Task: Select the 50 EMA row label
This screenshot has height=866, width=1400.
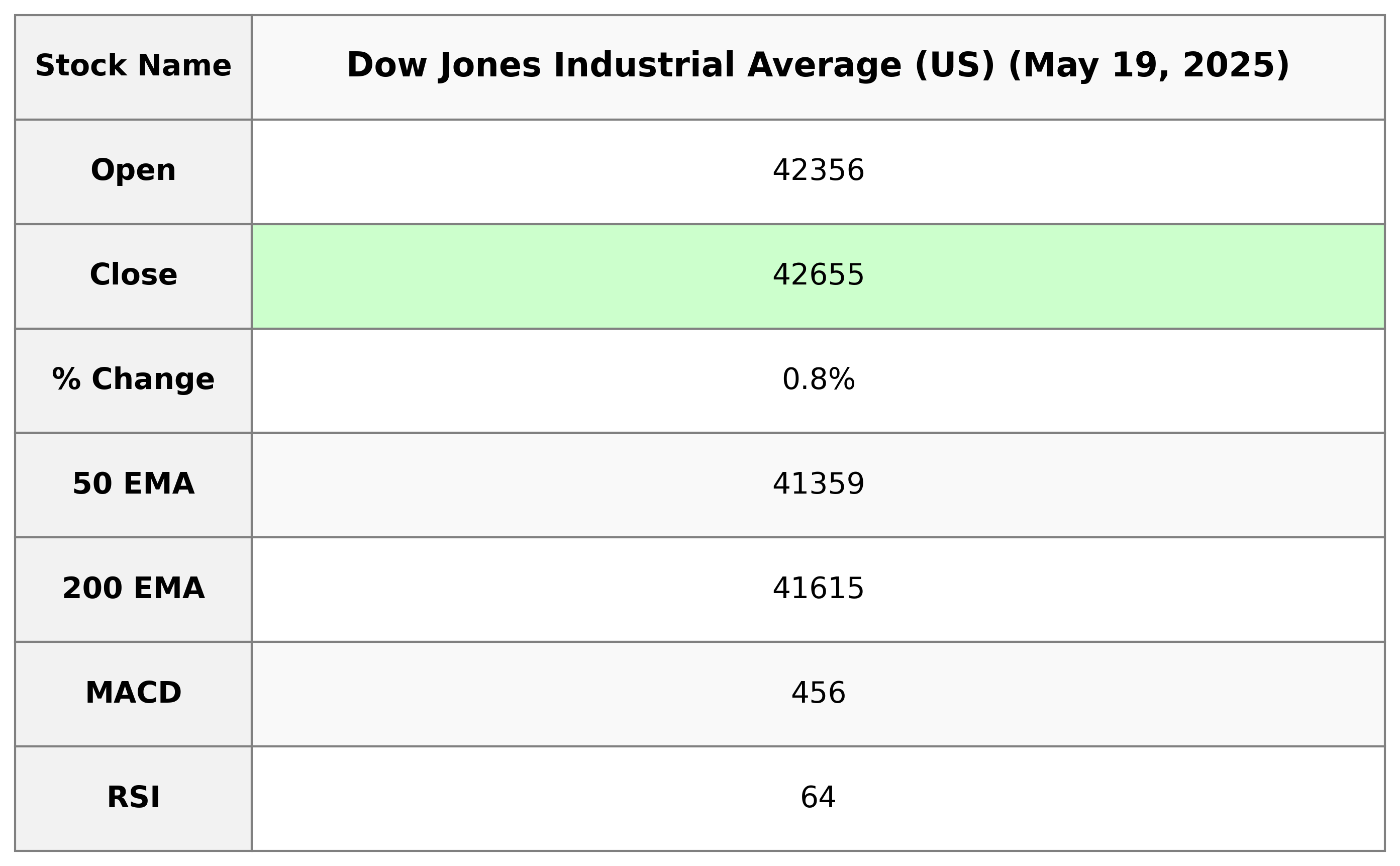Action: click(133, 484)
